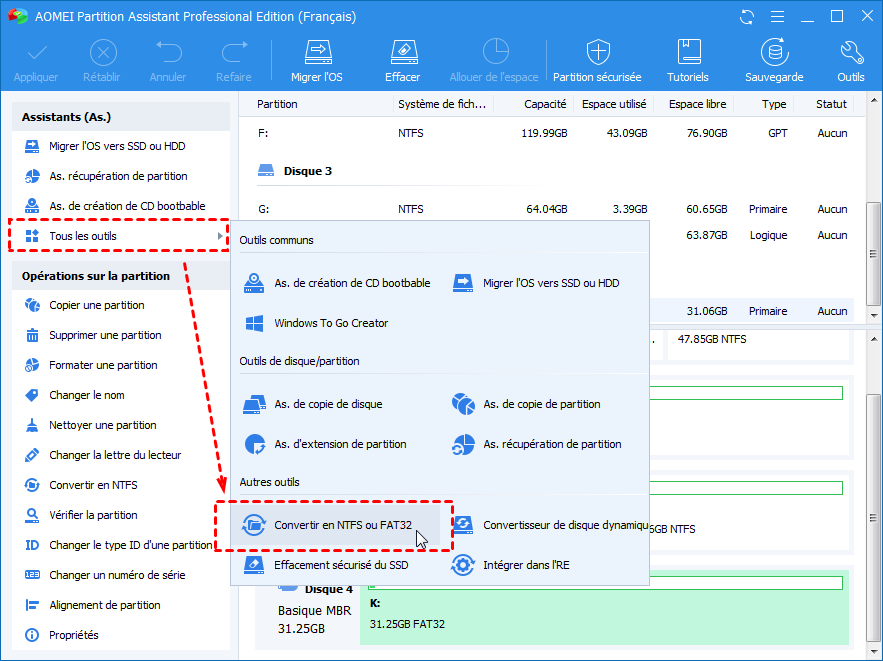883x661 pixels.
Task: Select Migrer l'OS vers SSD ou HDD in popup
Action: click(x=536, y=283)
